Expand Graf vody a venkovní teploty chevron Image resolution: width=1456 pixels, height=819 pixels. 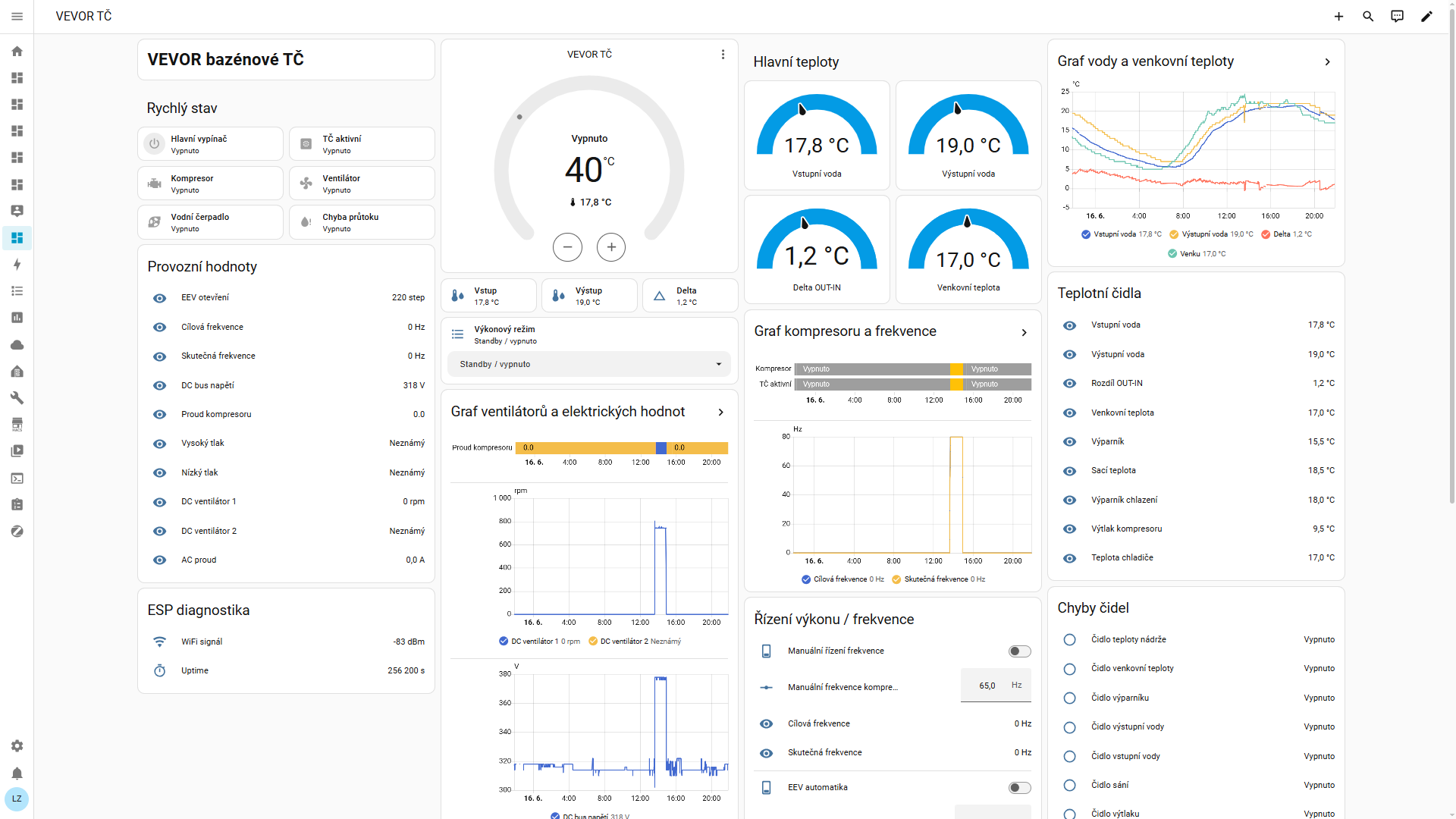tap(1327, 62)
